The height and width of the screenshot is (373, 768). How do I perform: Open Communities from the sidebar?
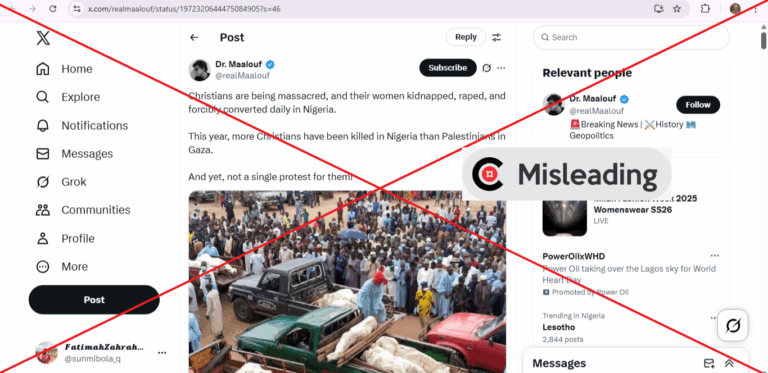point(83,210)
